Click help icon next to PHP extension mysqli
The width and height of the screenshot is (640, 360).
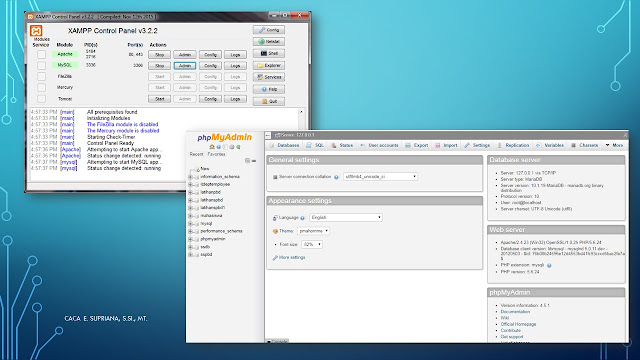tap(549, 265)
